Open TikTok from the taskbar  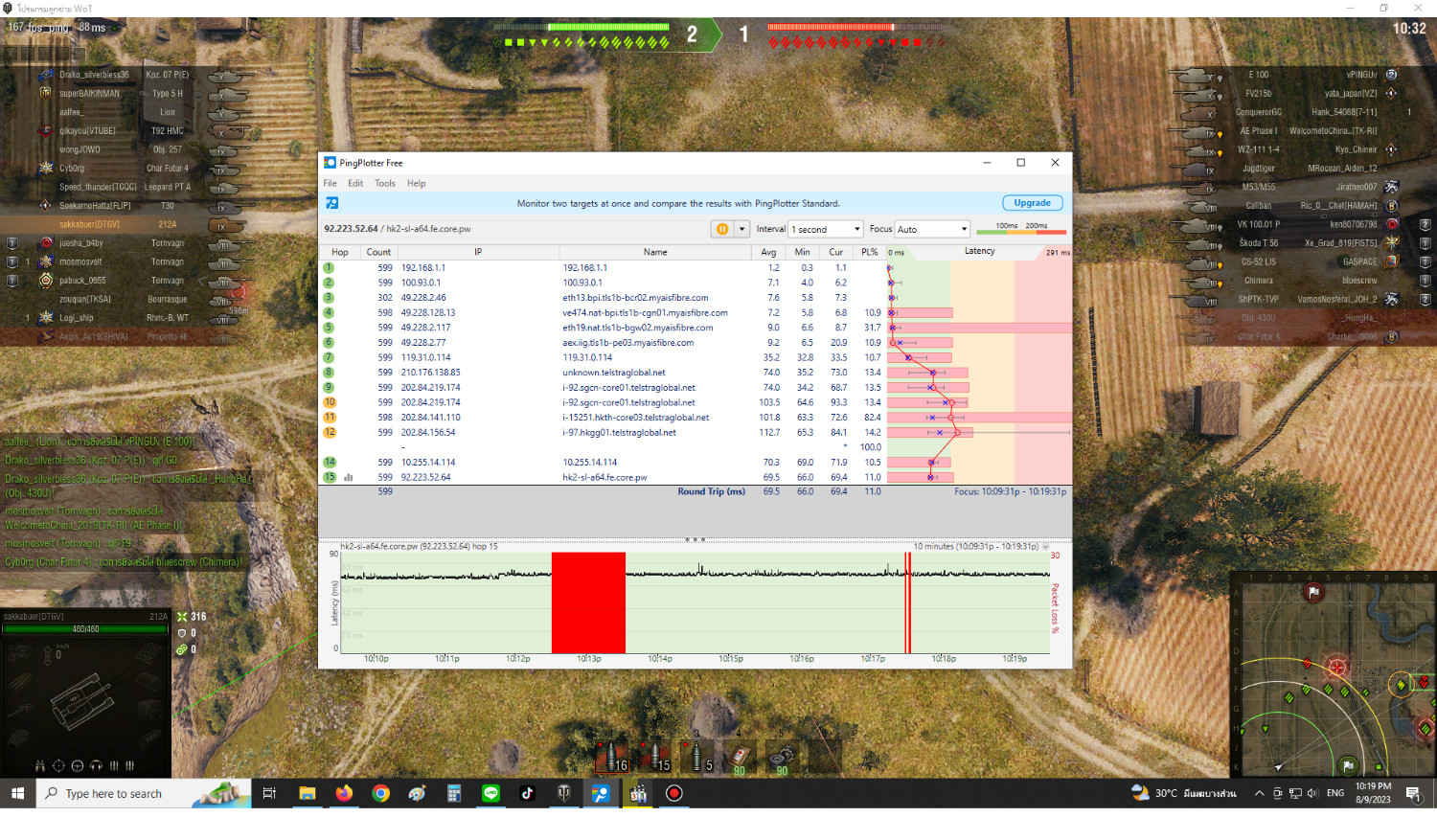527,793
